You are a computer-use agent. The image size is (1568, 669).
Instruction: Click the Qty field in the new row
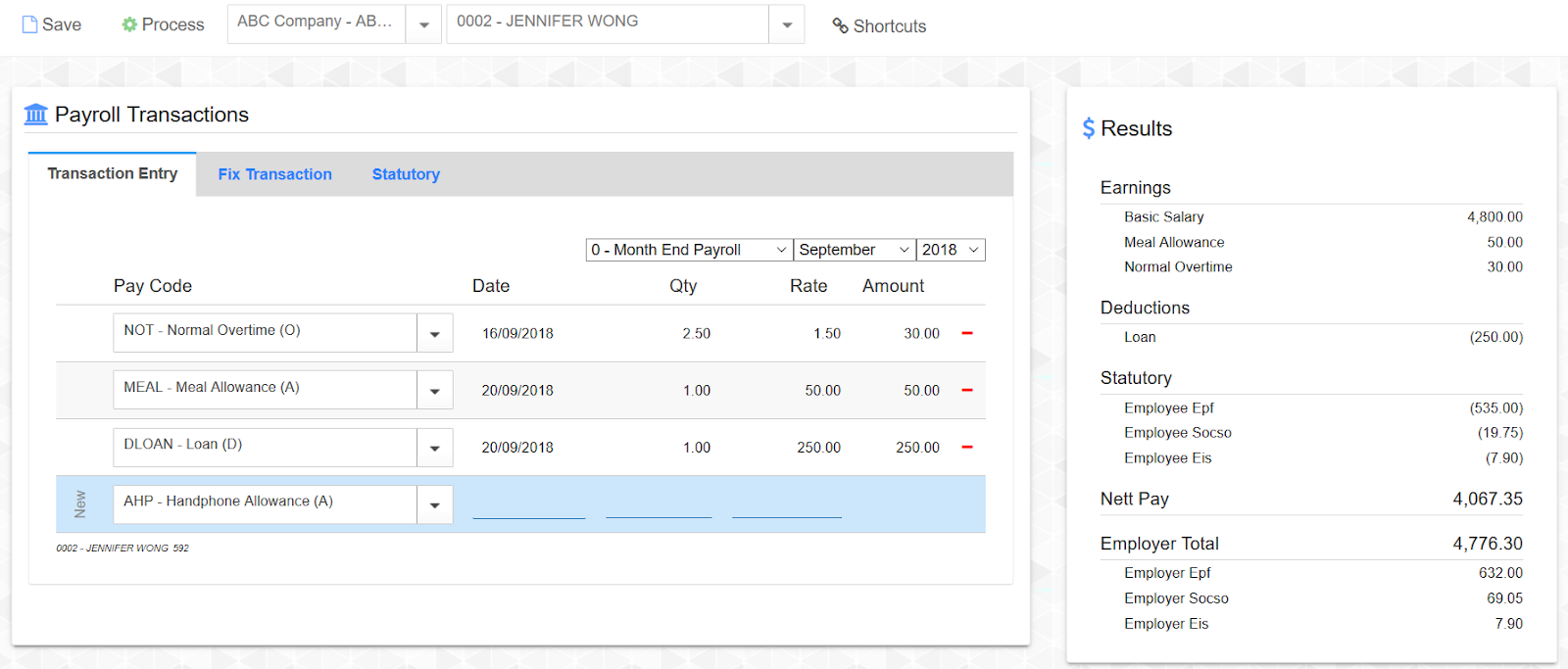[x=659, y=505]
